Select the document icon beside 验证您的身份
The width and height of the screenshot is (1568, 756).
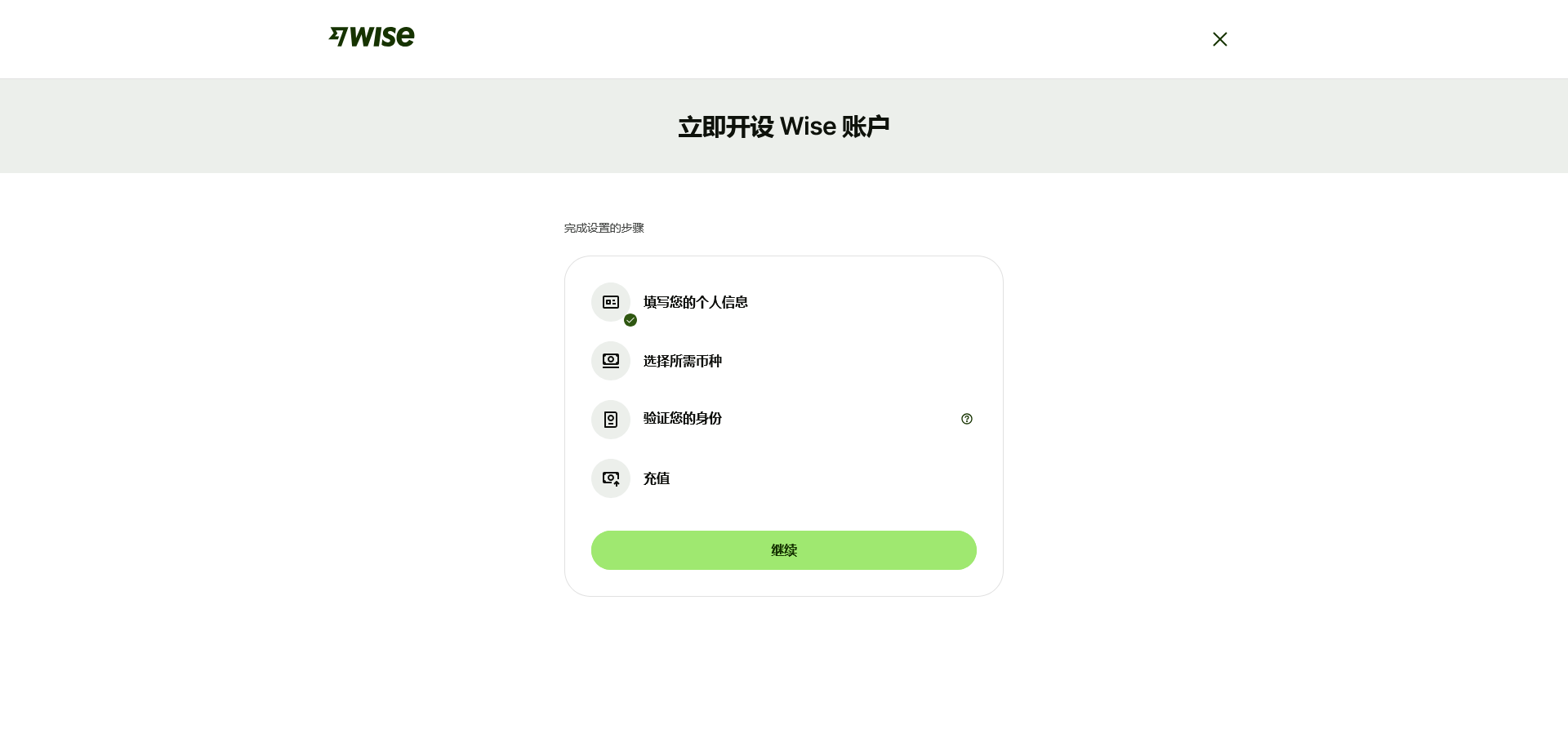click(611, 419)
